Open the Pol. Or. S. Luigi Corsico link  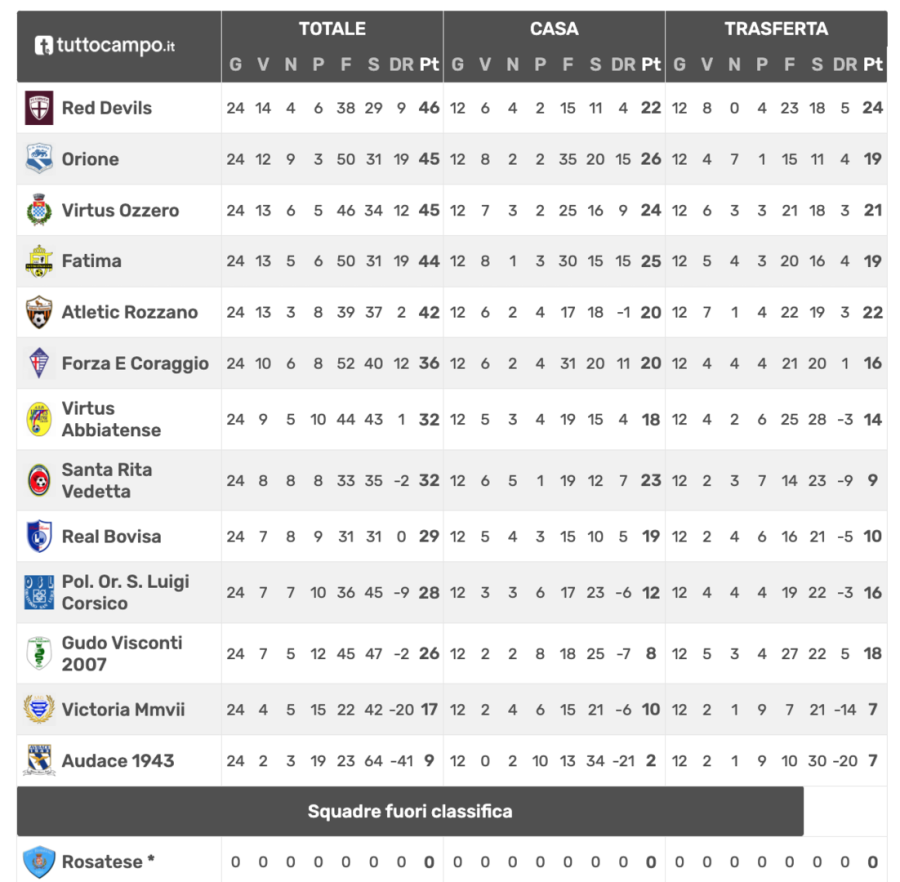[125, 592]
